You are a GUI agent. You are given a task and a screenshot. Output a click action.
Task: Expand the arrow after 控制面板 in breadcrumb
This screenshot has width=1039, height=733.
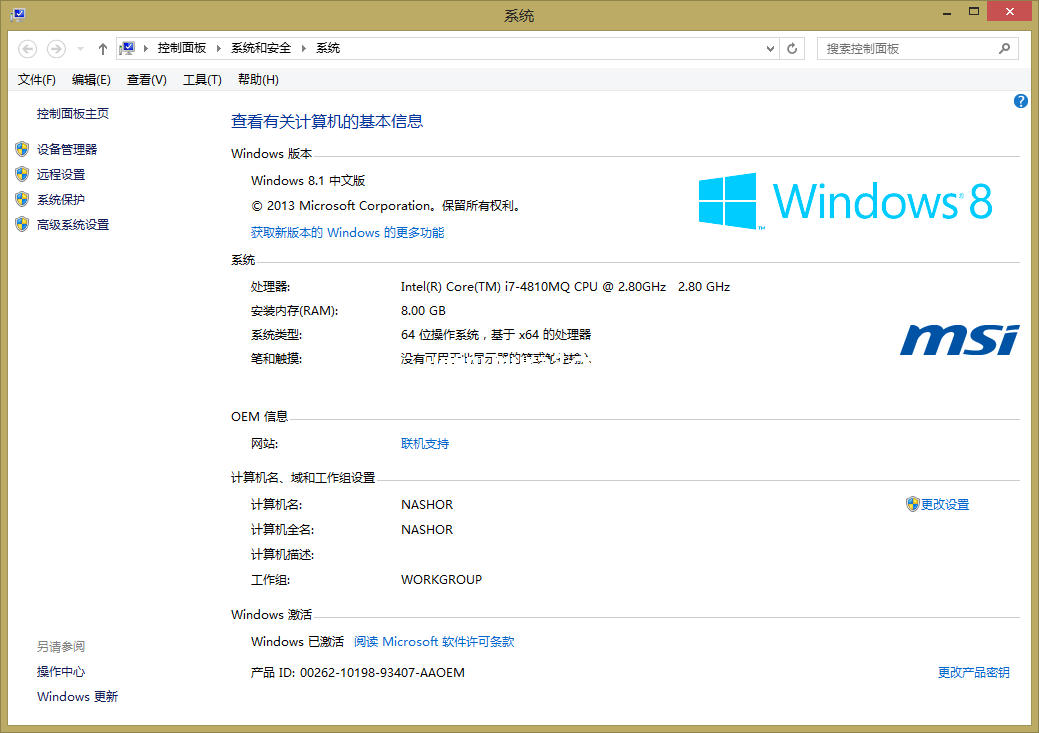(x=219, y=48)
